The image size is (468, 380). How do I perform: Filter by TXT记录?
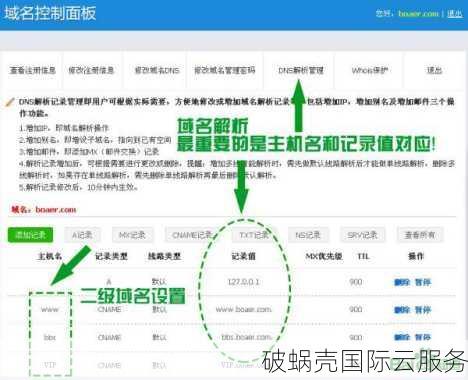pos(253,235)
